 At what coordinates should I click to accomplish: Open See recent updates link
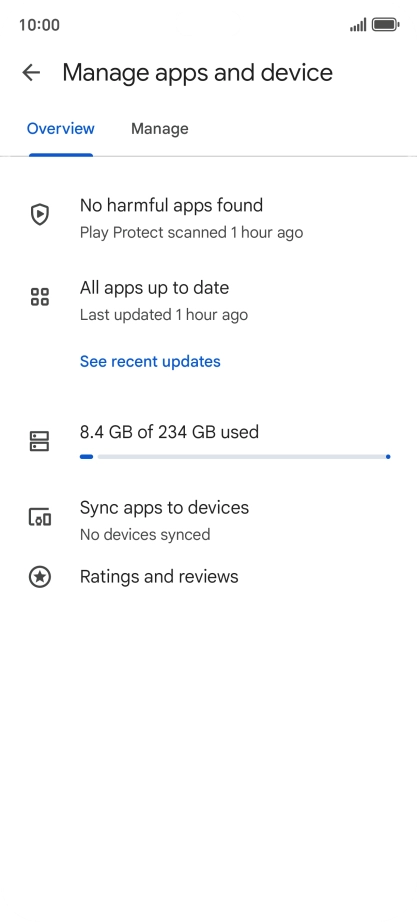tap(150, 361)
